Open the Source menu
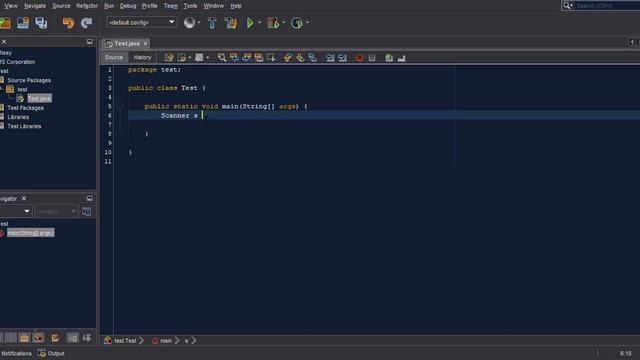Image resolution: width=640 pixels, height=360 pixels. [61, 6]
